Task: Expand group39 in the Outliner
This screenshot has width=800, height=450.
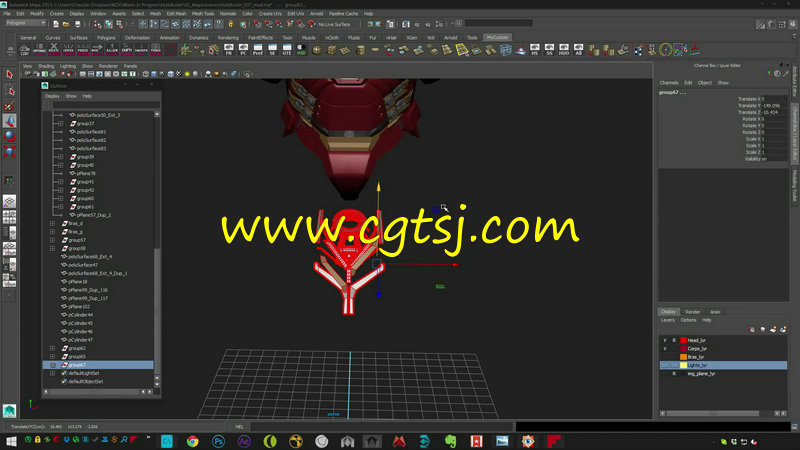Action: click(61, 157)
